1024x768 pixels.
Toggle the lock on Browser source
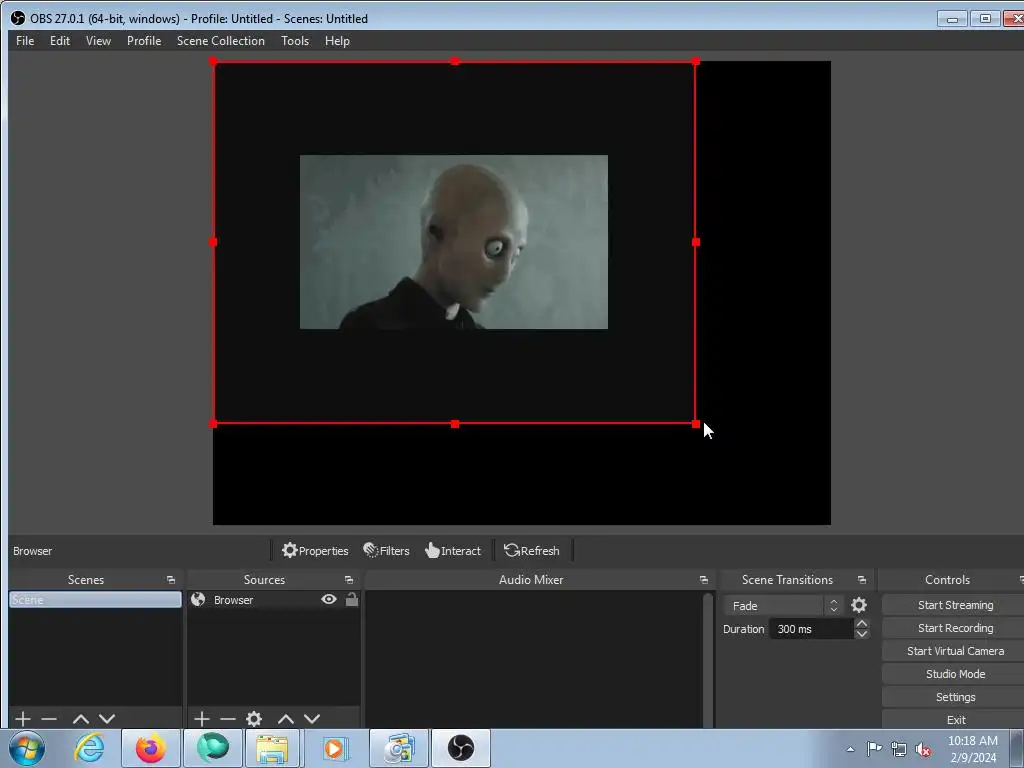point(352,600)
